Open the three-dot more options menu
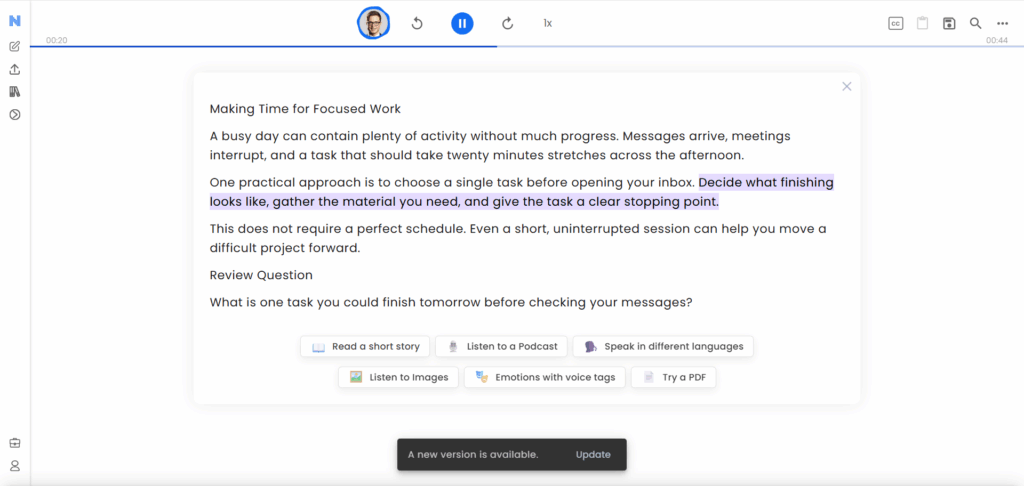This screenshot has width=1024, height=486. coord(1002,24)
